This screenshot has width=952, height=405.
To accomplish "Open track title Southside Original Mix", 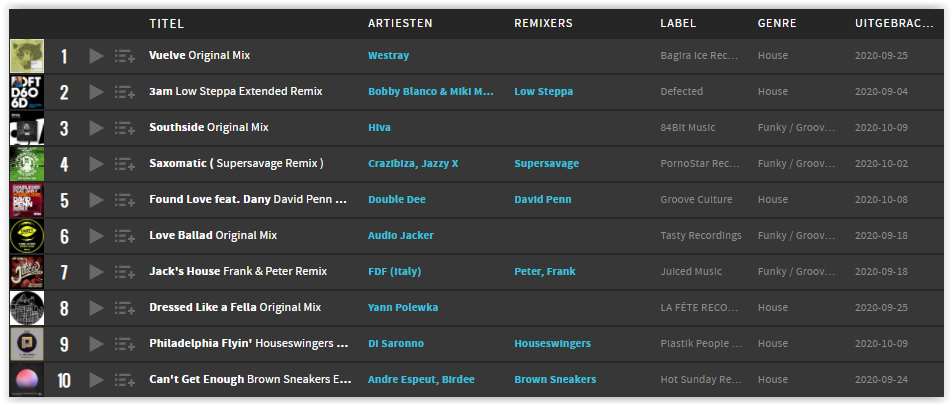I will tap(209, 128).
